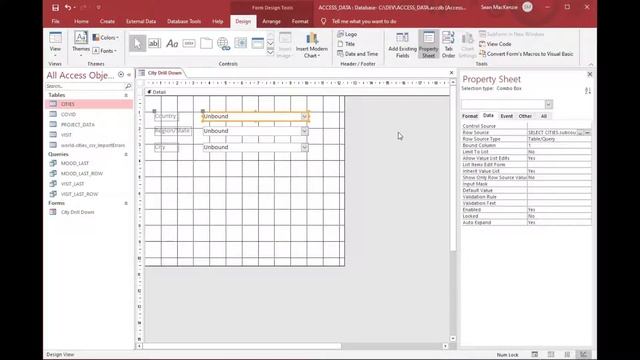This screenshot has height=360, width=640.
Task: Switch to the Database Tools ribbon tab
Action: pos(184,21)
